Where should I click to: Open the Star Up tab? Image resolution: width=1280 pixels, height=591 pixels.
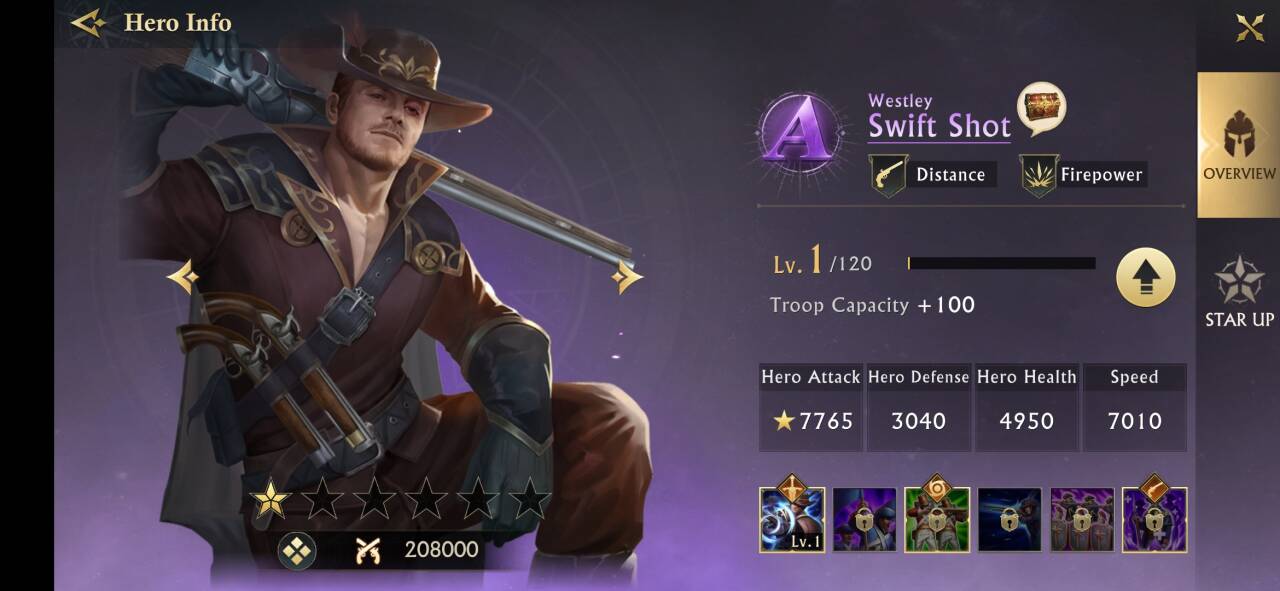[x=1239, y=292]
